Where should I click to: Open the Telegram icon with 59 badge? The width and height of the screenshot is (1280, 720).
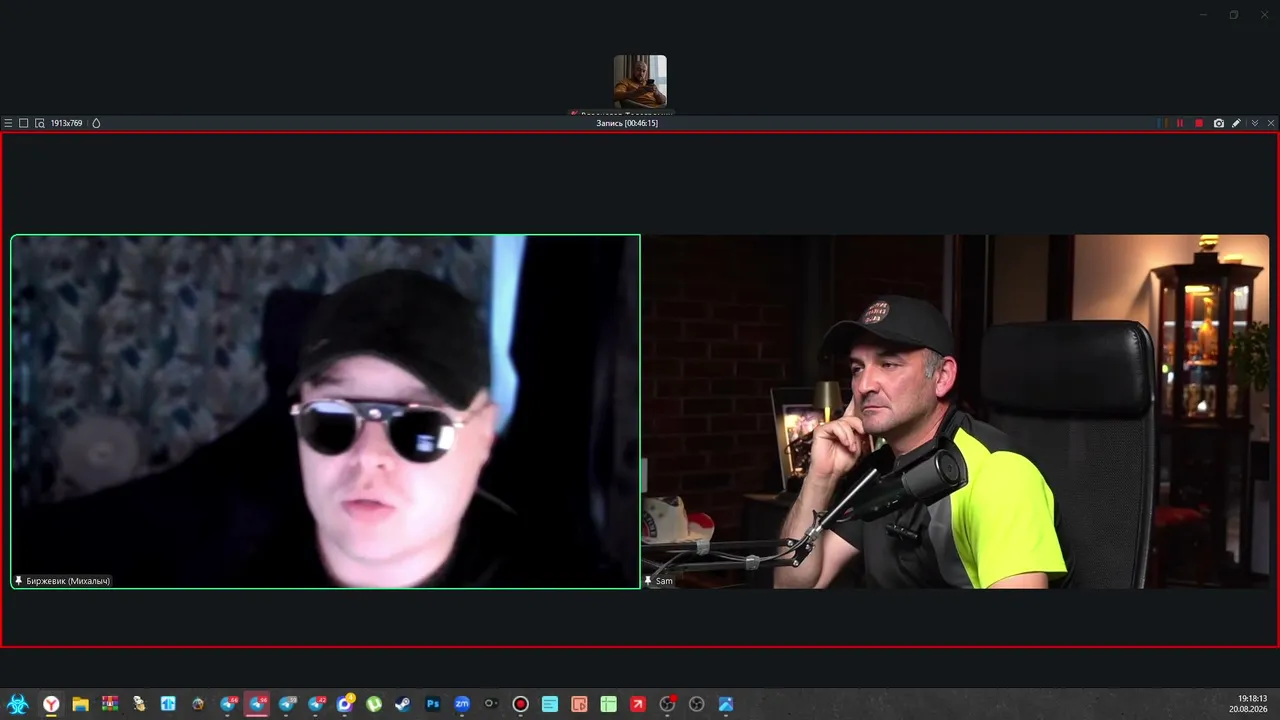[x=287, y=704]
